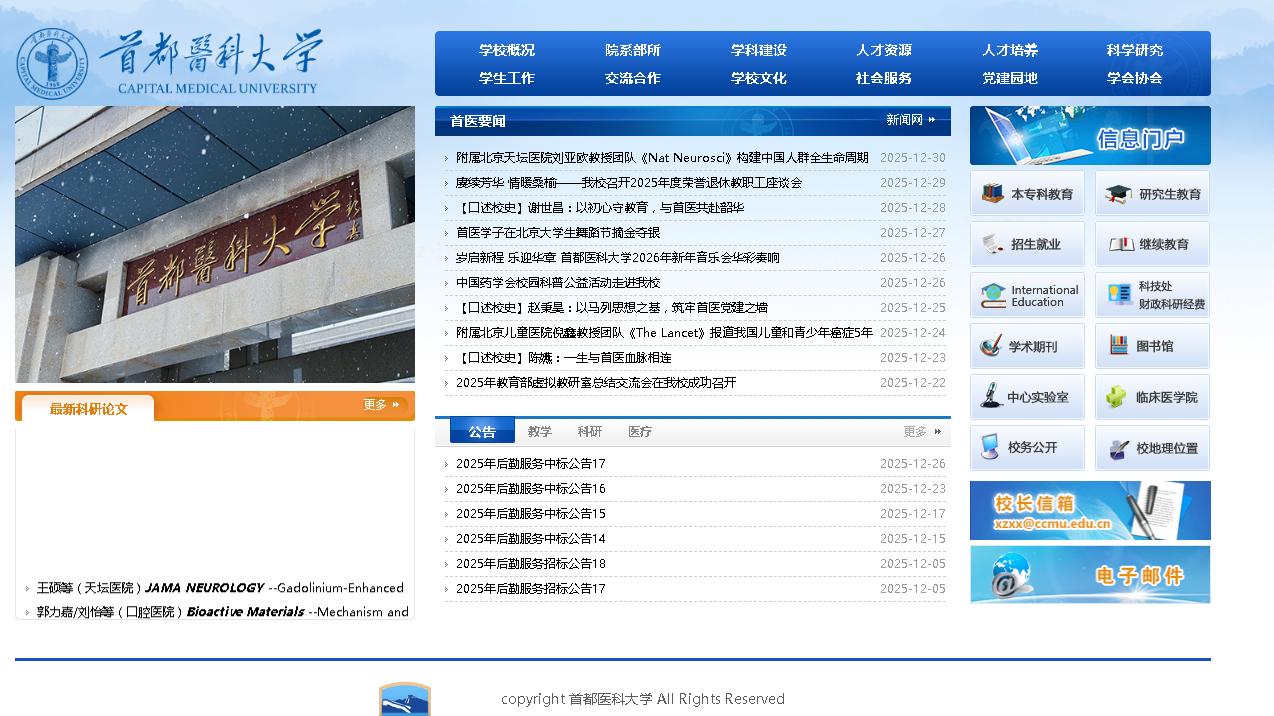Select the 招生就业 icon

pos(1027,243)
